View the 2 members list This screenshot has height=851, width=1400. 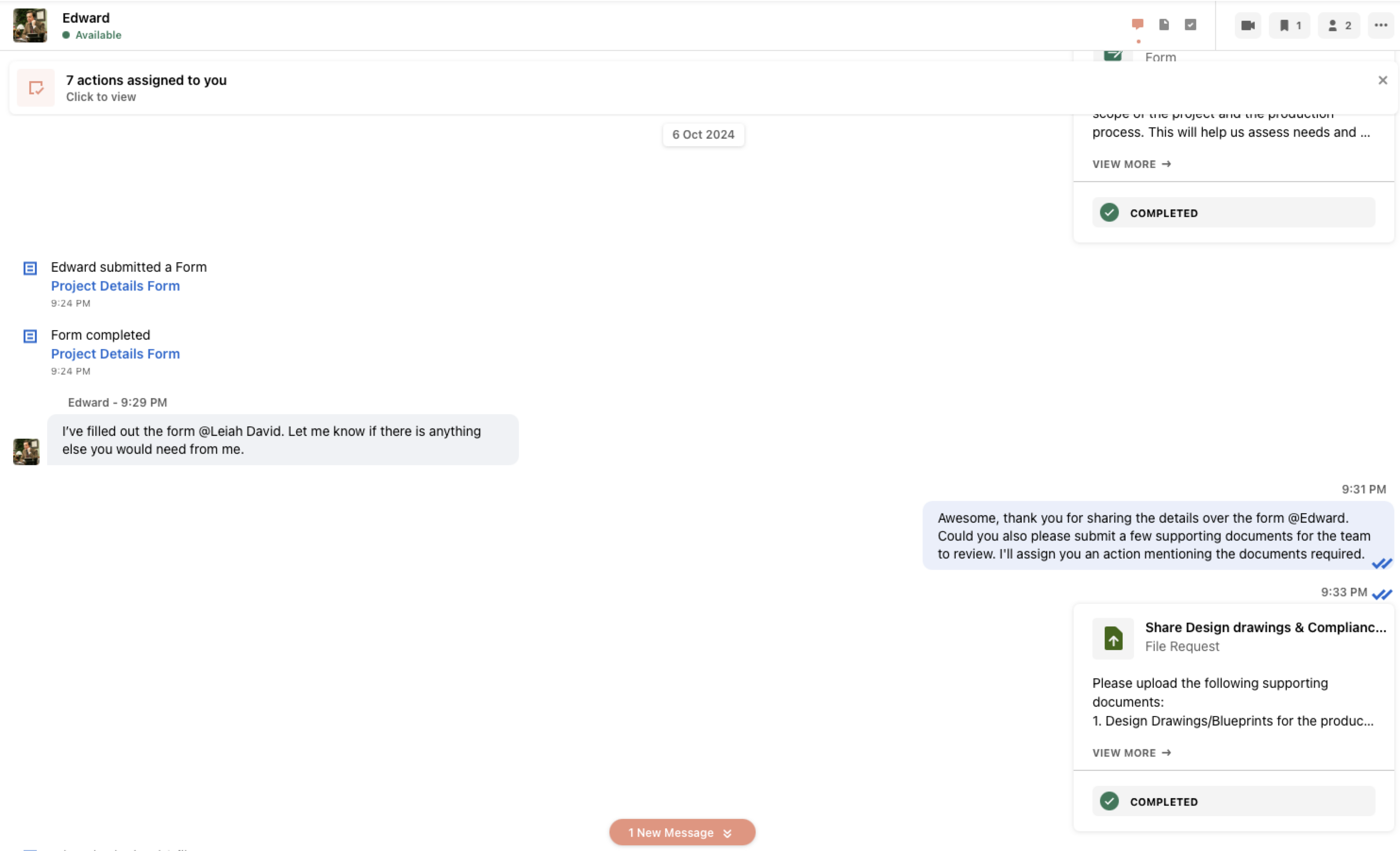coord(1339,25)
